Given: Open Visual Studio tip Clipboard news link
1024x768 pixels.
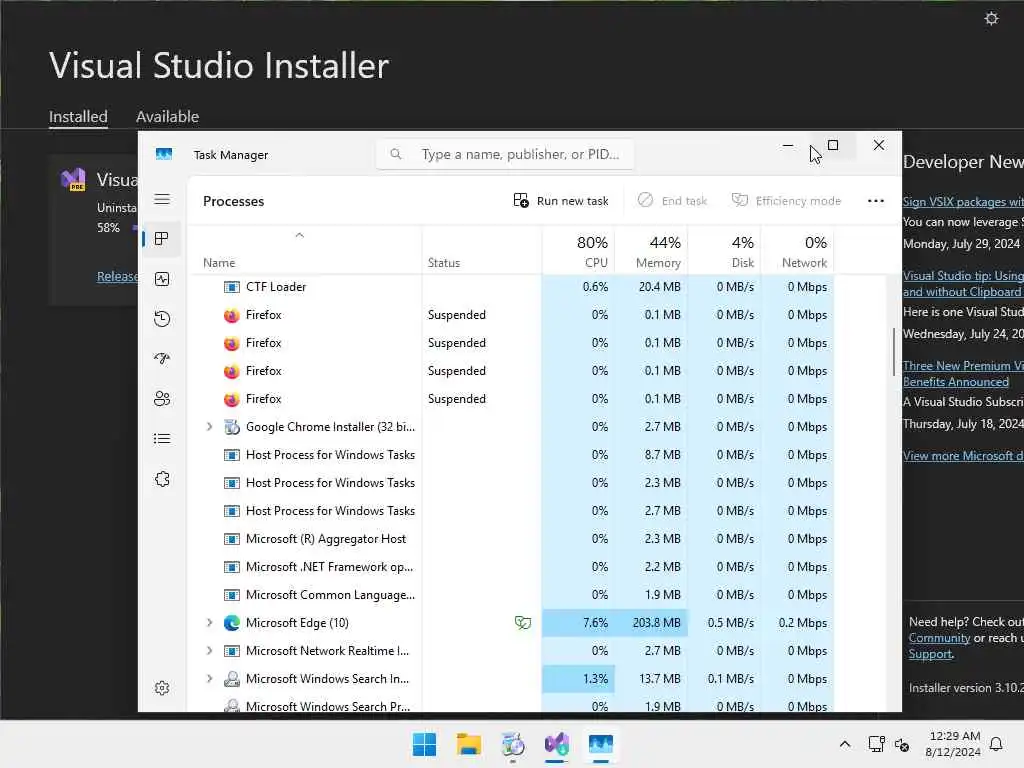Looking at the screenshot, I should 963,283.
